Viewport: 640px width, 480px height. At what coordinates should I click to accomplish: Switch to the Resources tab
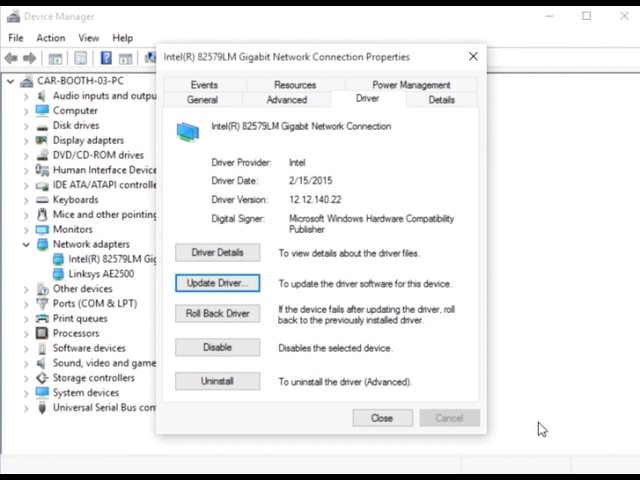point(295,85)
